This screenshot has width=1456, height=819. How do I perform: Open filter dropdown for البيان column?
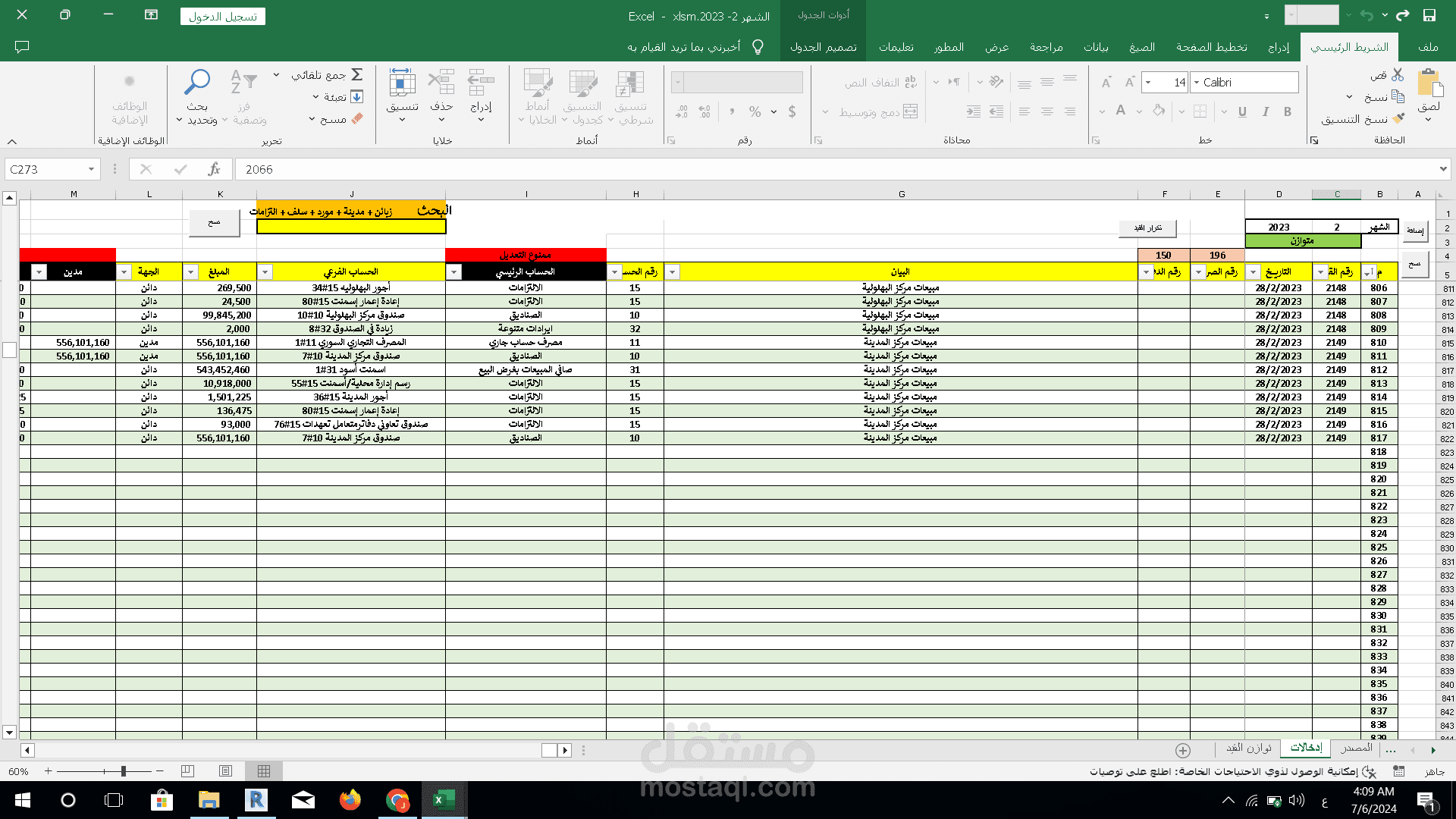pyautogui.click(x=672, y=271)
